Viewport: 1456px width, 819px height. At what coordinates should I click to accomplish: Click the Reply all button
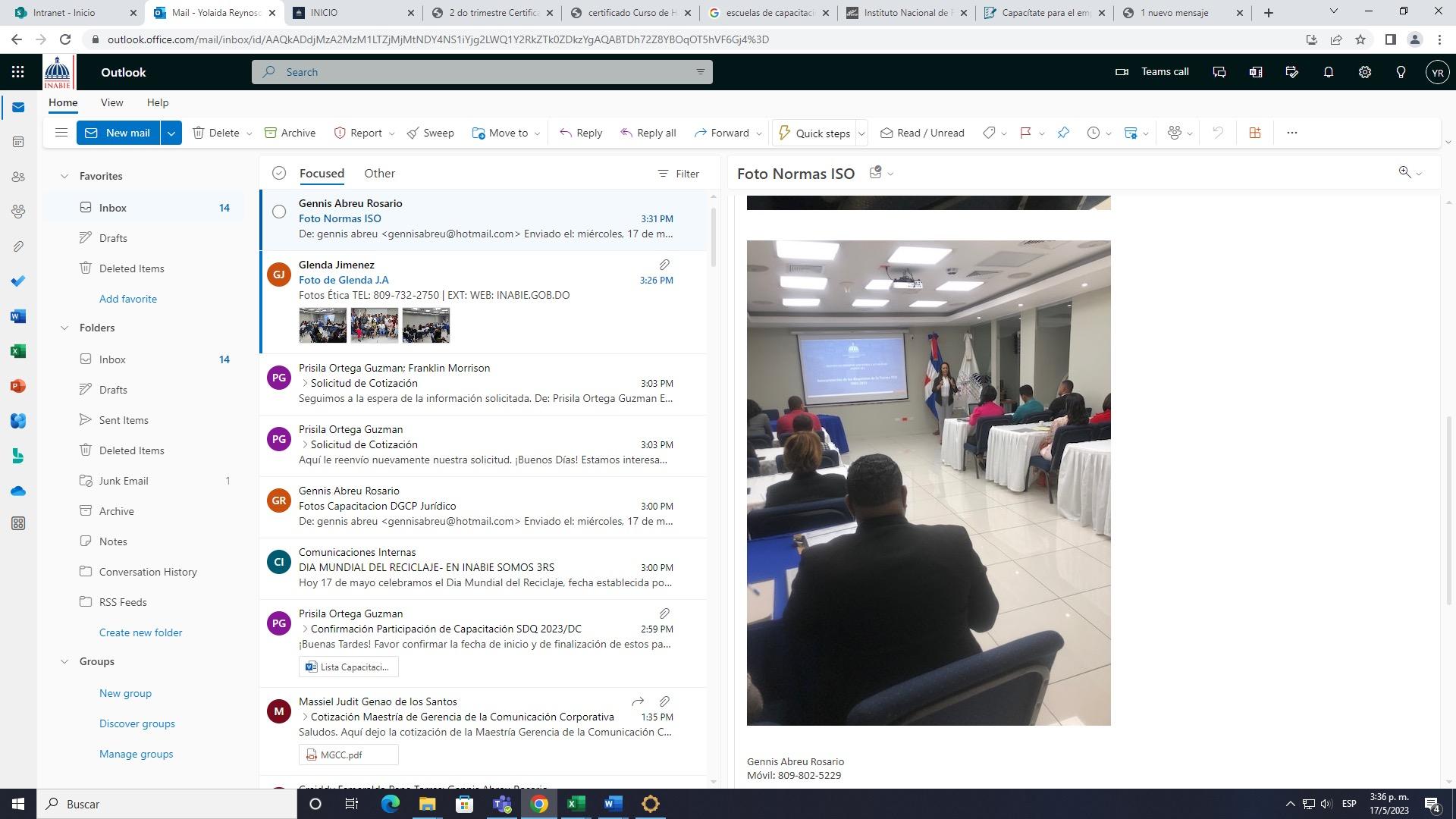tap(648, 133)
